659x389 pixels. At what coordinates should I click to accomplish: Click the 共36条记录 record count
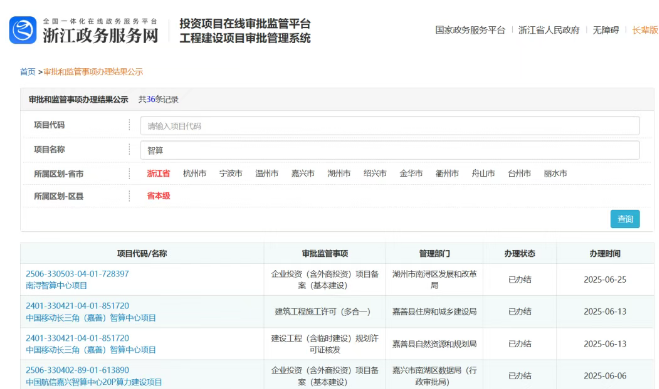coord(158,100)
